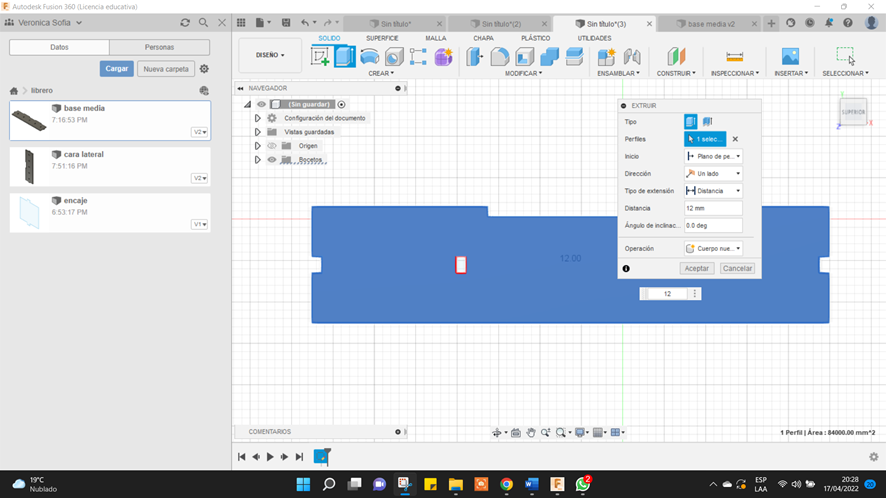Search the data panel
This screenshot has height=498, width=886.
tap(203, 23)
